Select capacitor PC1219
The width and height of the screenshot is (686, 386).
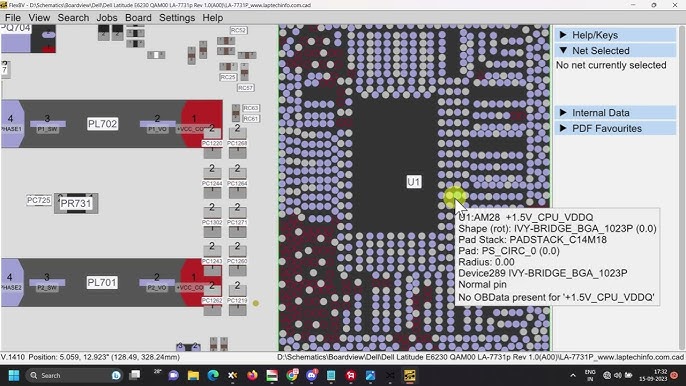tap(238, 301)
